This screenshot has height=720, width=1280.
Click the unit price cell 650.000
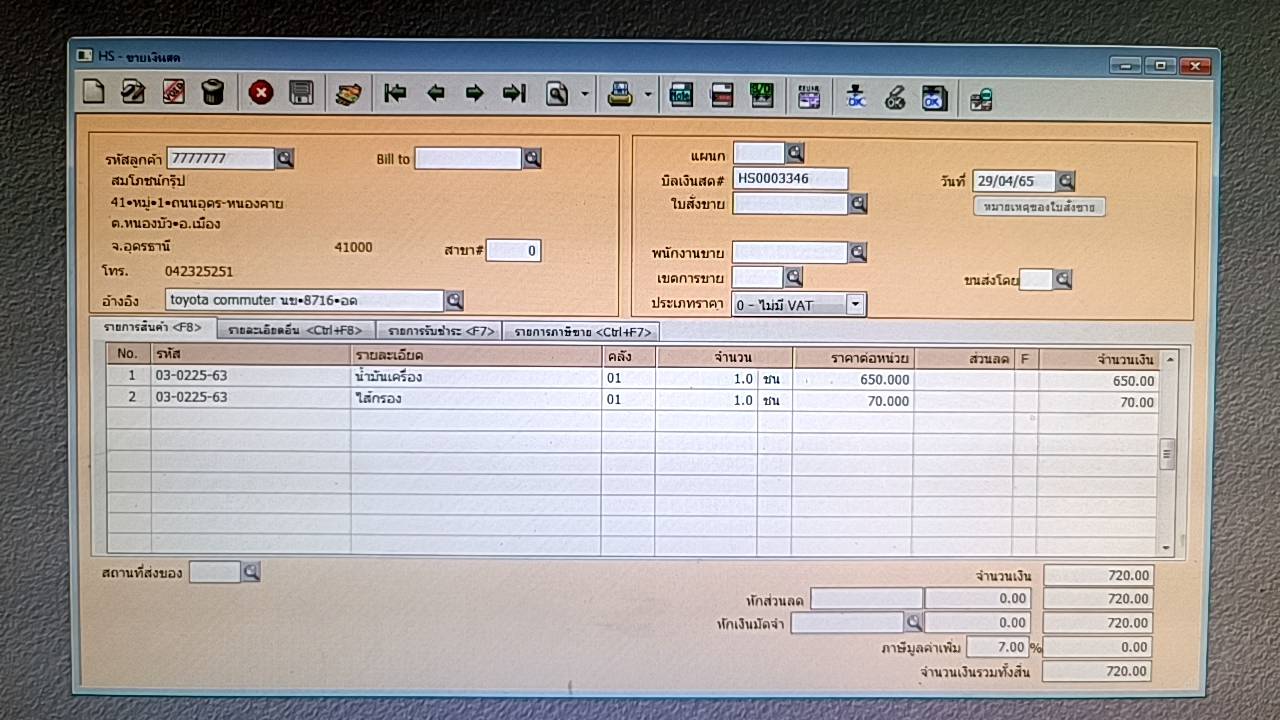853,380
